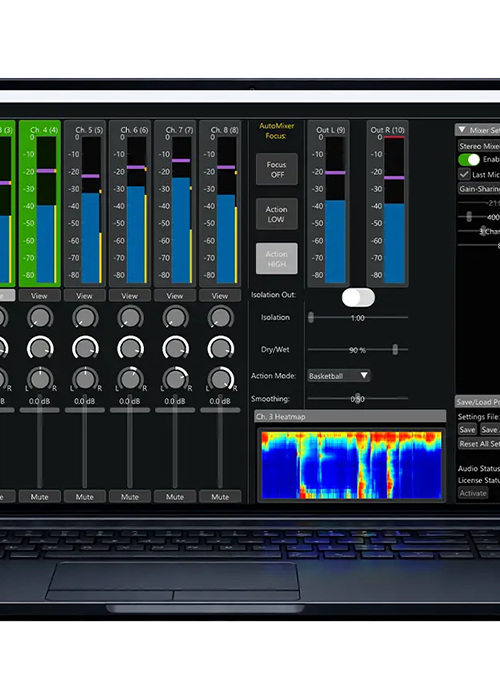Click the Isolation slider at 1.00
Image resolution: width=500 pixels, height=700 pixels.
click(358, 317)
